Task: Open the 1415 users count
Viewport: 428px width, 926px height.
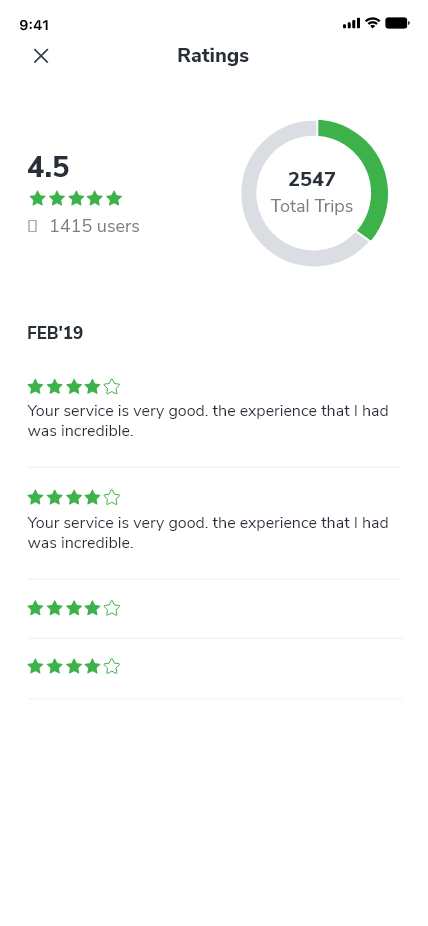Action: point(94,226)
